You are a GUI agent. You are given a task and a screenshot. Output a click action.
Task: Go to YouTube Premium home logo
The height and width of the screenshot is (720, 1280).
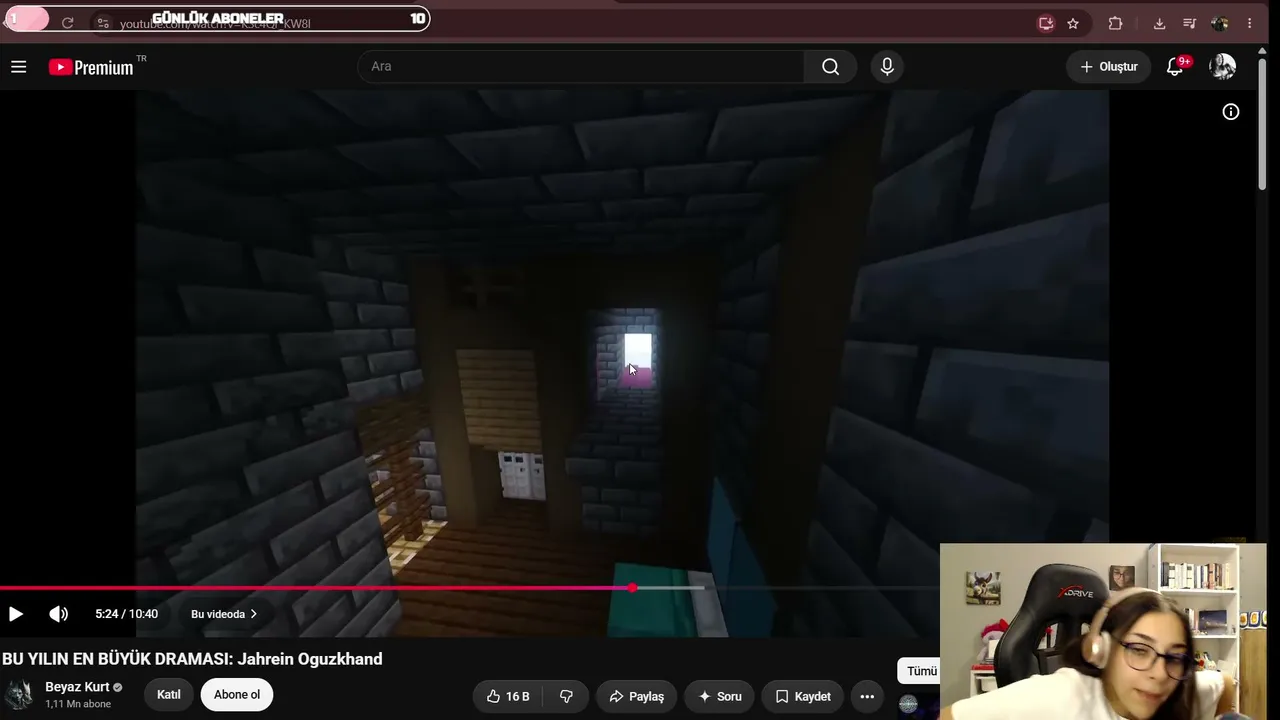[x=91, y=67]
